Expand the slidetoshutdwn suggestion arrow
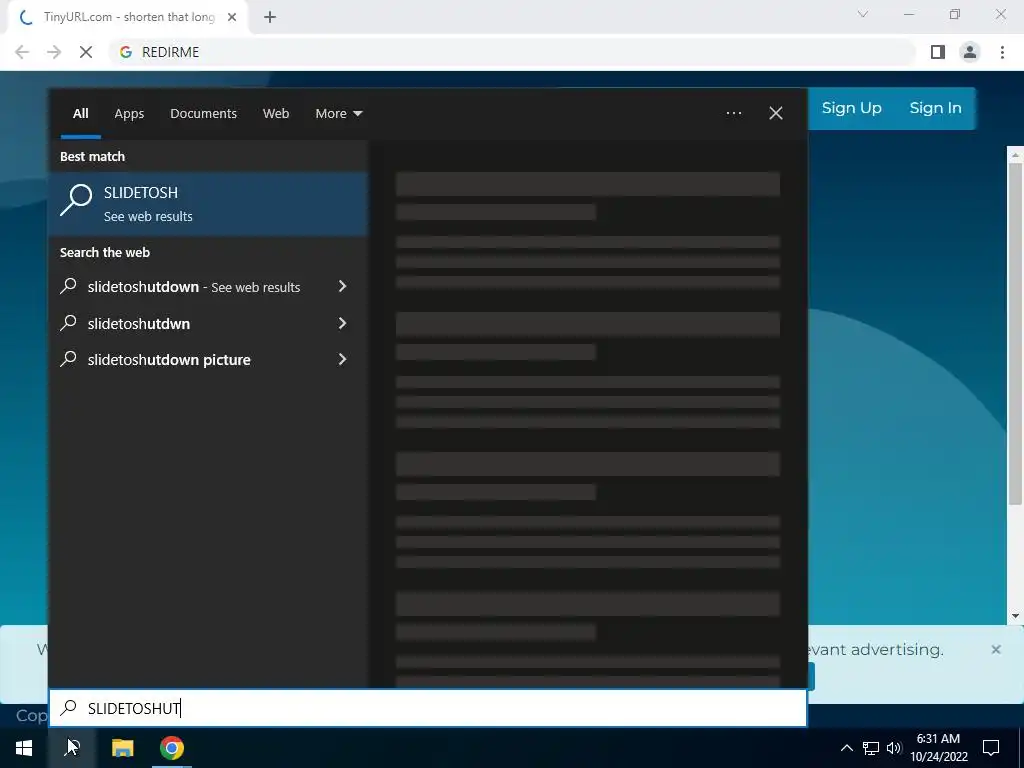 click(x=343, y=323)
